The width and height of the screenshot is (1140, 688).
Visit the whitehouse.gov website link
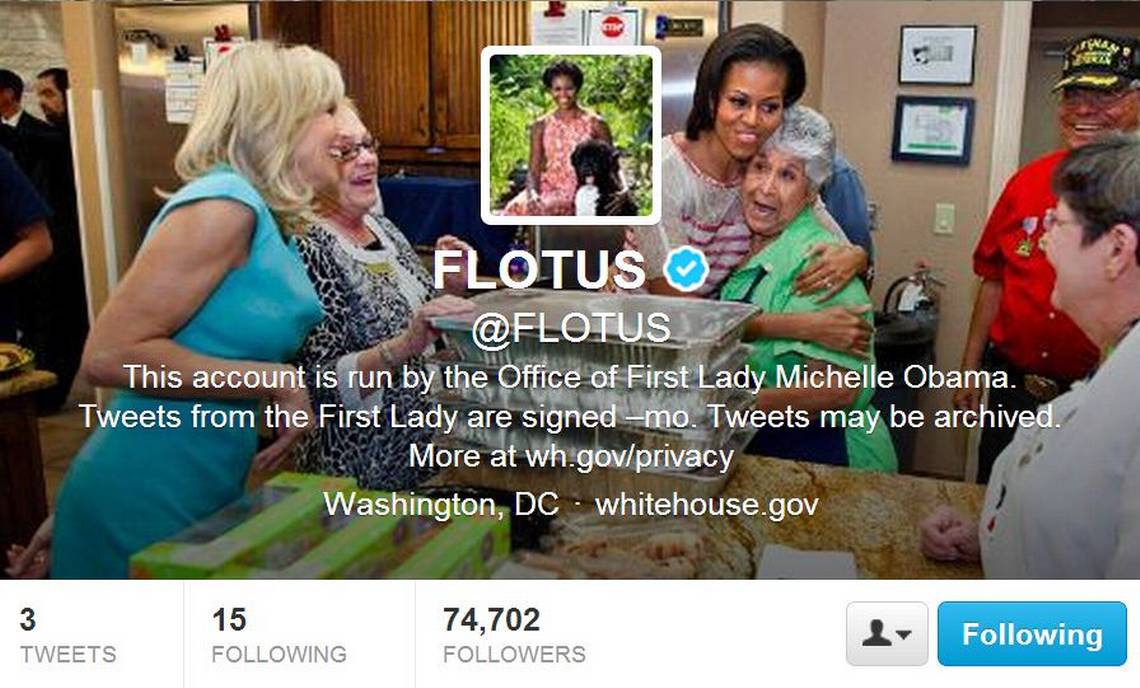tap(707, 504)
